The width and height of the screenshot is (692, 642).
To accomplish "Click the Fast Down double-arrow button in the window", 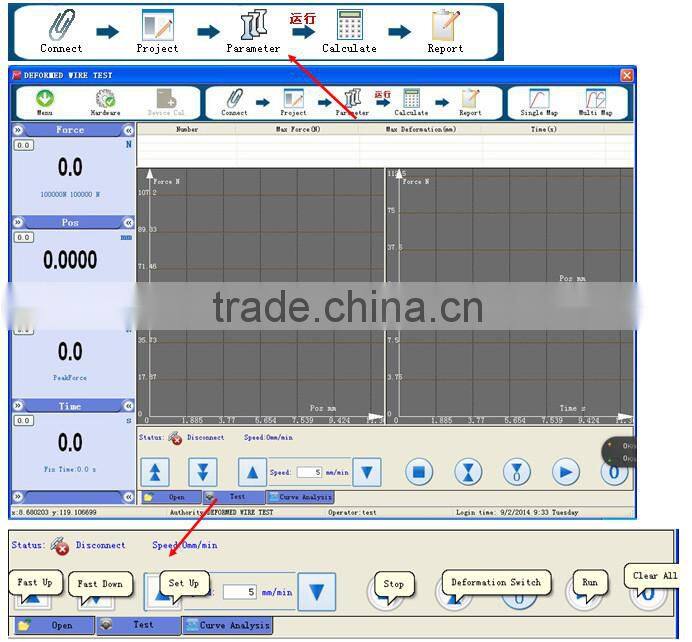I will (x=203, y=472).
